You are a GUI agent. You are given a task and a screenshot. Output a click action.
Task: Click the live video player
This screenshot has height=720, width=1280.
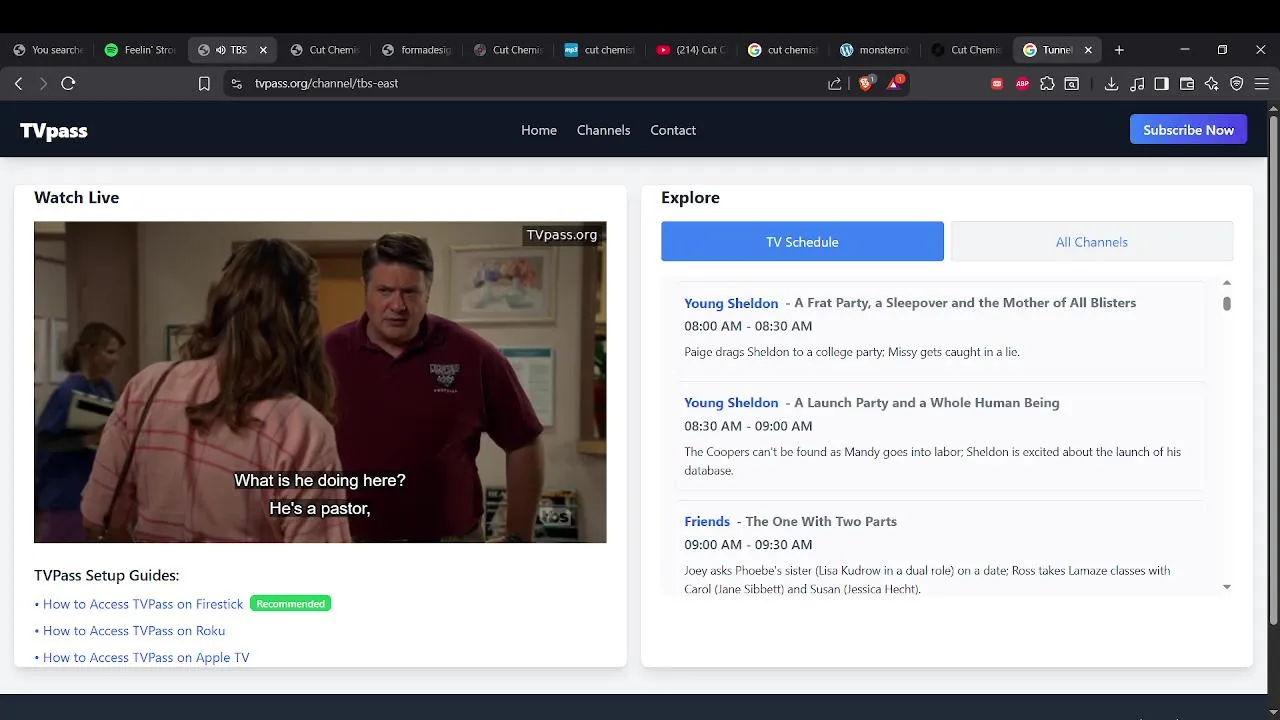pyautogui.click(x=320, y=382)
